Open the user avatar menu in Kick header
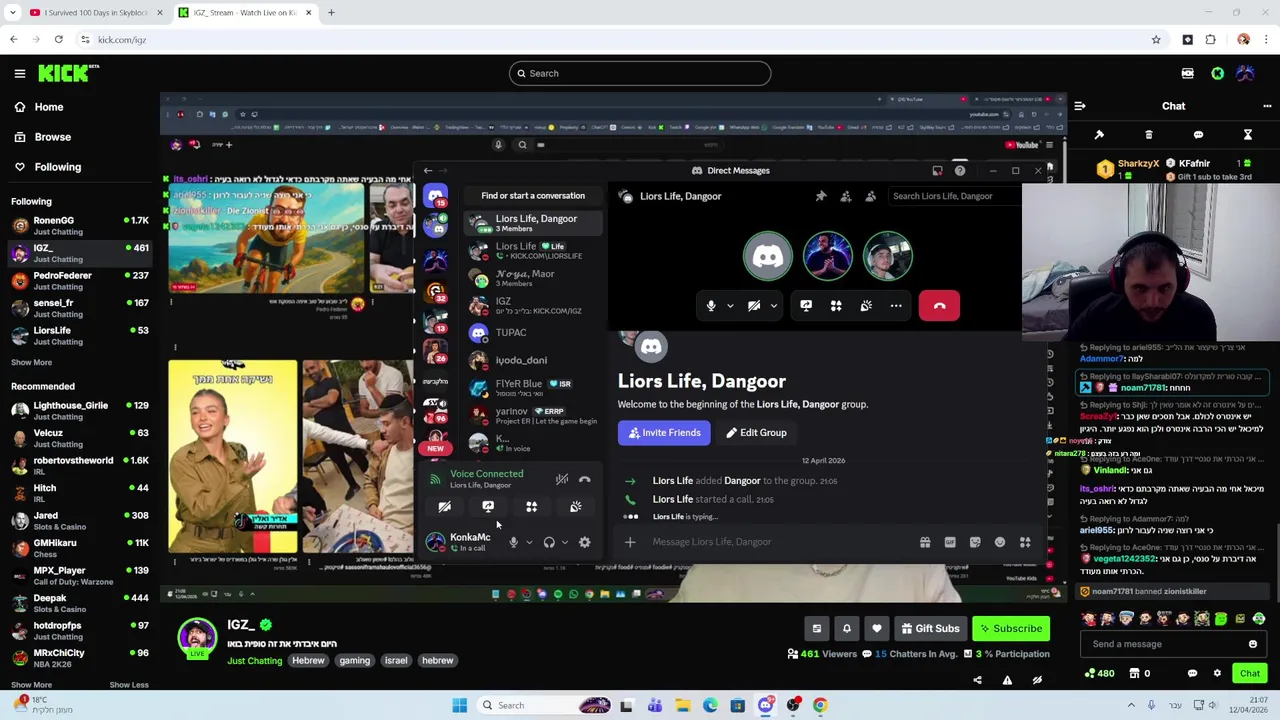Viewport: 1280px width, 720px height. 1245,73
